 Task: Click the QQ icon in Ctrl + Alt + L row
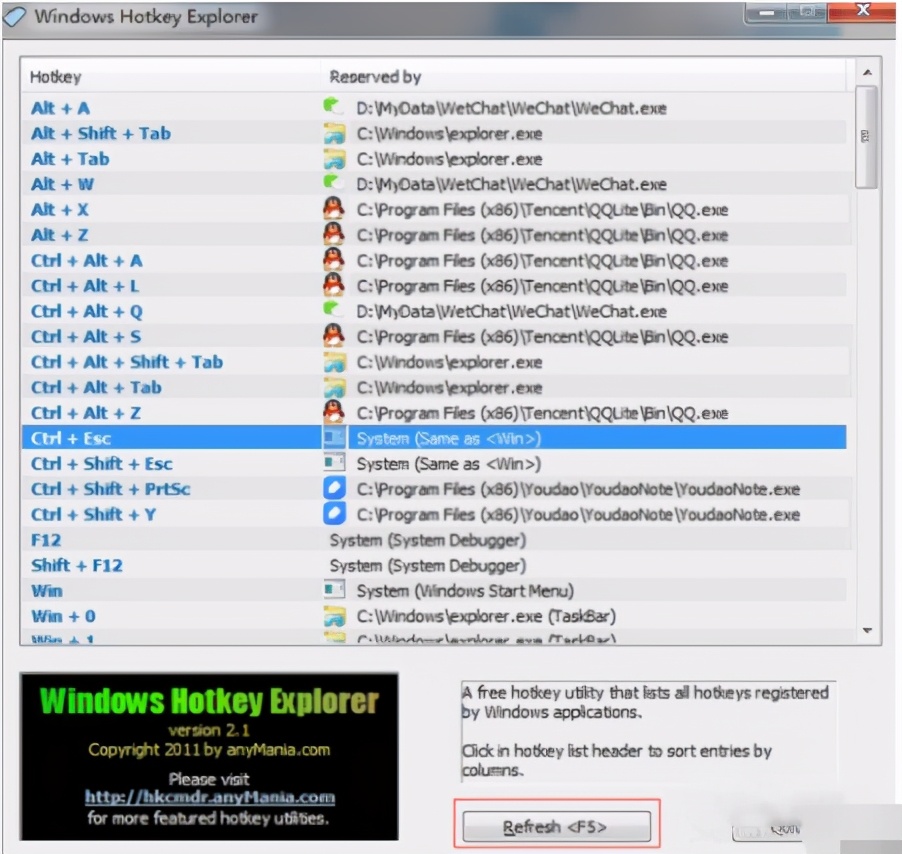click(x=334, y=285)
